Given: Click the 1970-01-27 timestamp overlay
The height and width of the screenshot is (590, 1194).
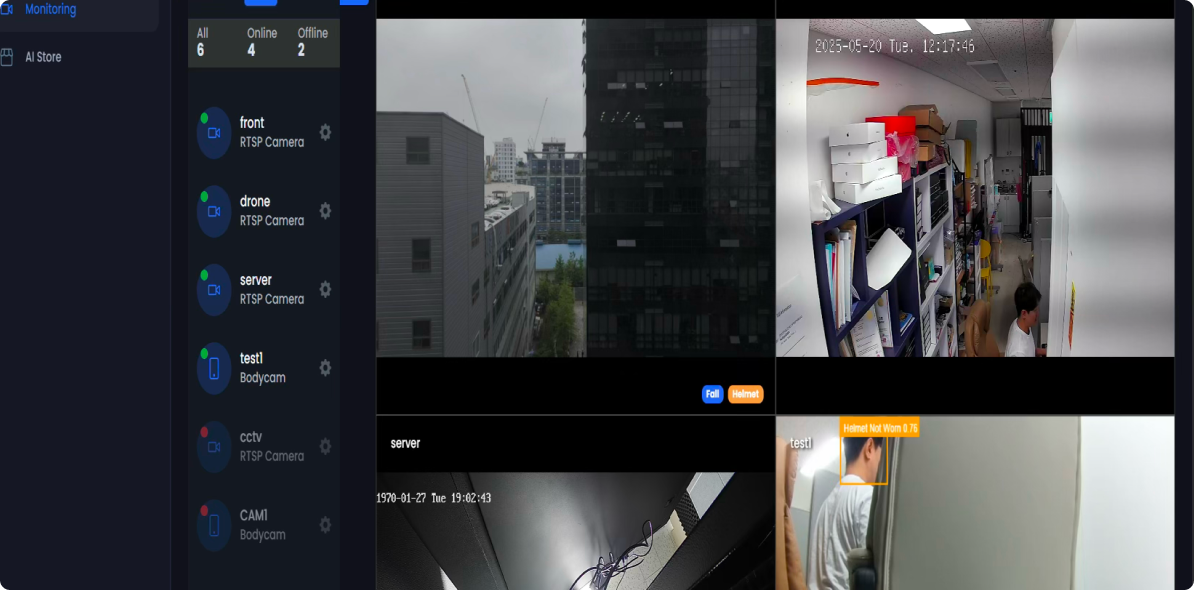Looking at the screenshot, I should tap(434, 498).
